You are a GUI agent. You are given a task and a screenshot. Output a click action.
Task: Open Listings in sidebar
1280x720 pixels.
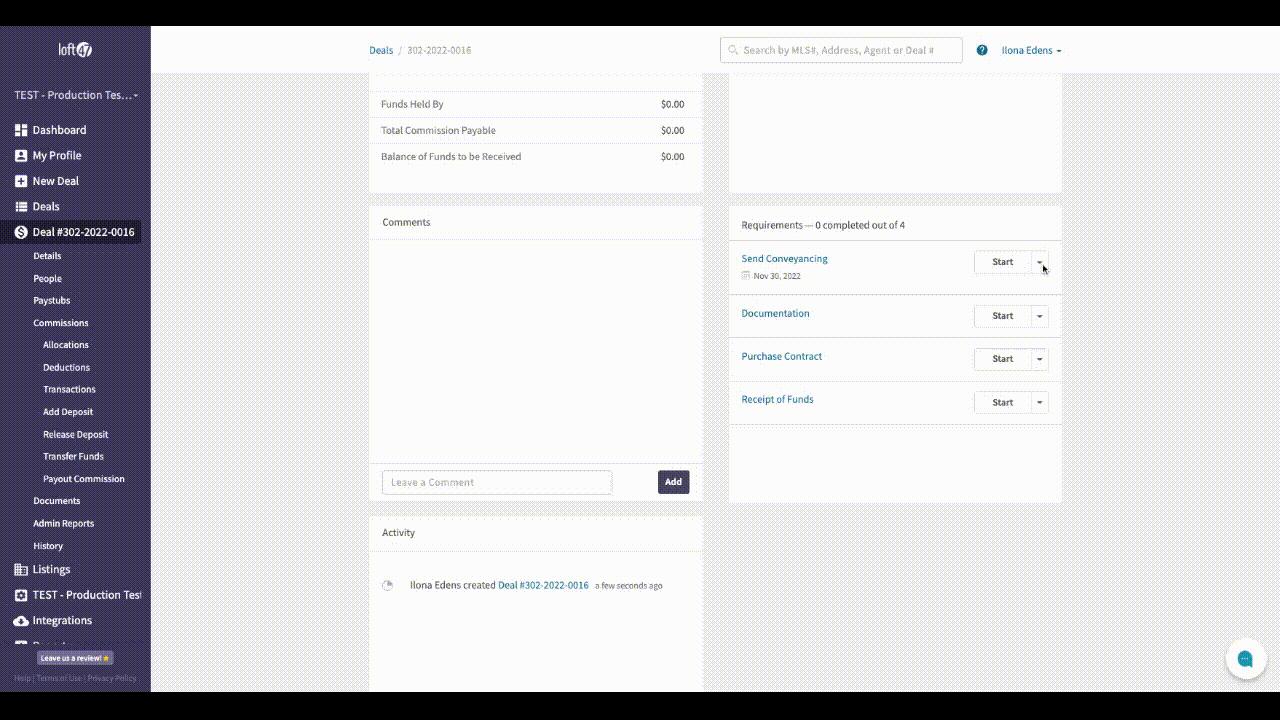[x=51, y=569]
